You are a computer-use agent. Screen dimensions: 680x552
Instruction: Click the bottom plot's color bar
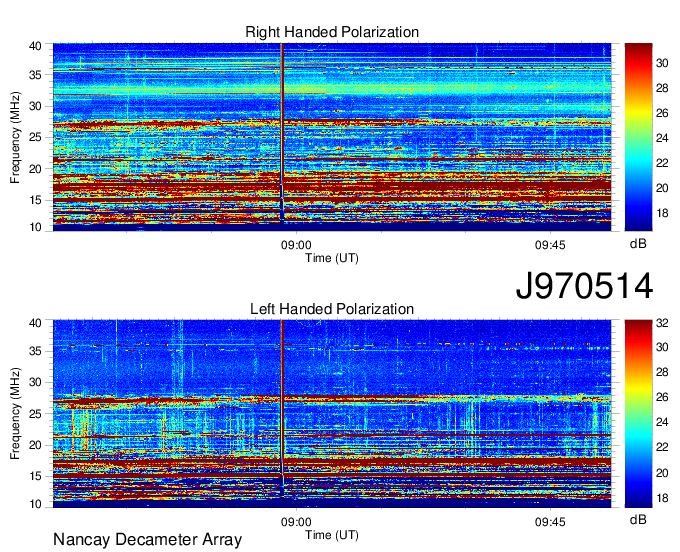[x=638, y=414]
